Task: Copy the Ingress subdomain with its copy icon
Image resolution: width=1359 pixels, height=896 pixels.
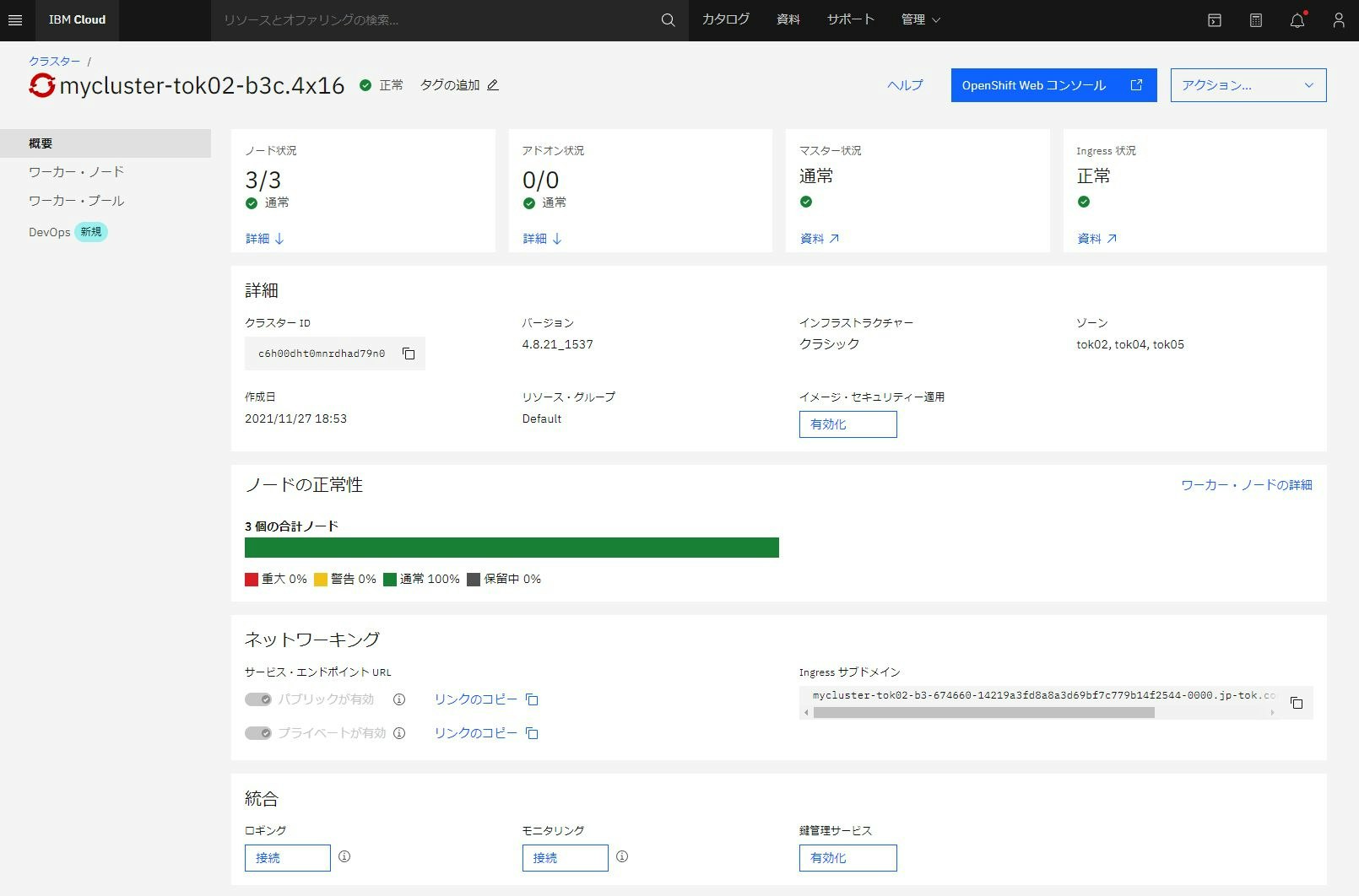Action: tap(1297, 702)
